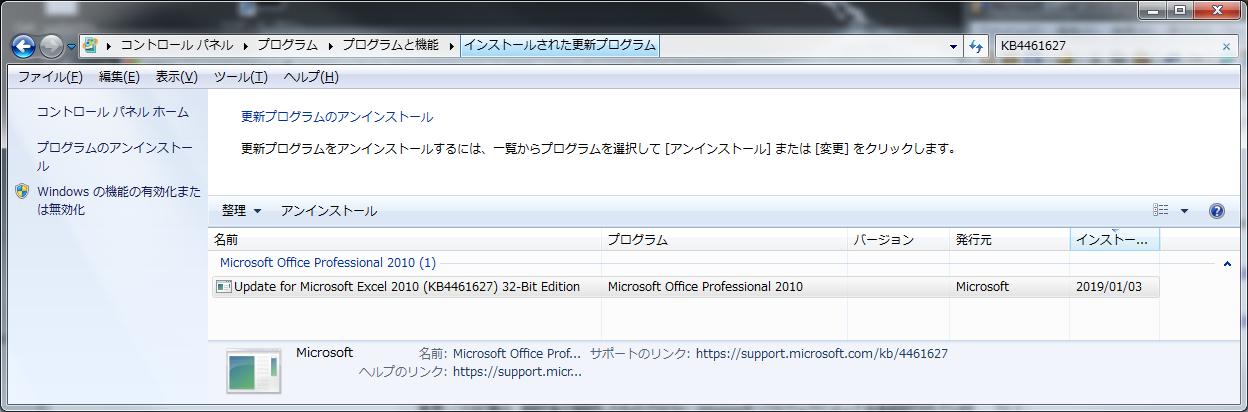Sort by the プログラム column header

(x=724, y=240)
